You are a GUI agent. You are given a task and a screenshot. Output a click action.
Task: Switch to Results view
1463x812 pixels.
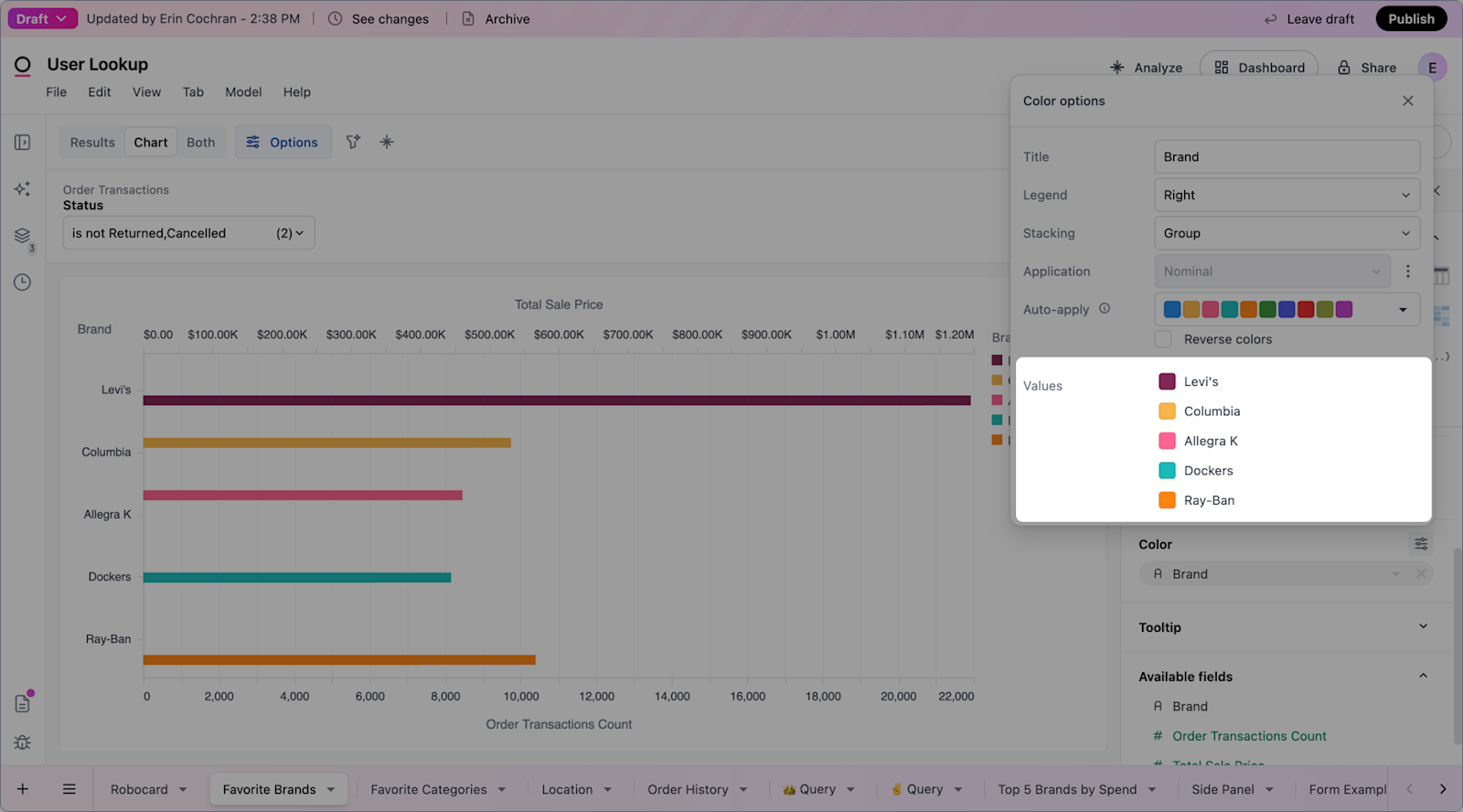[92, 143]
